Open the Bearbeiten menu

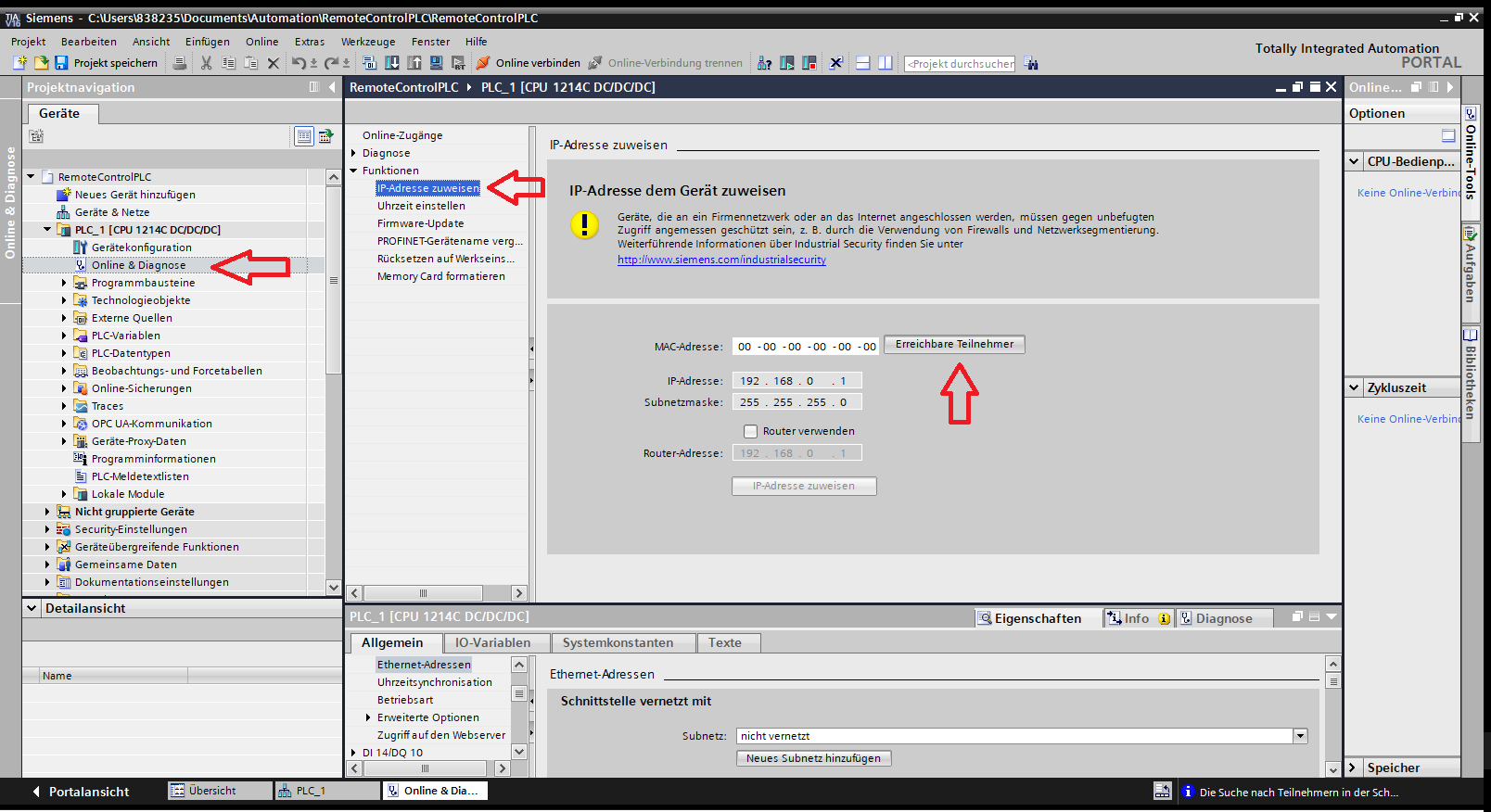click(89, 42)
